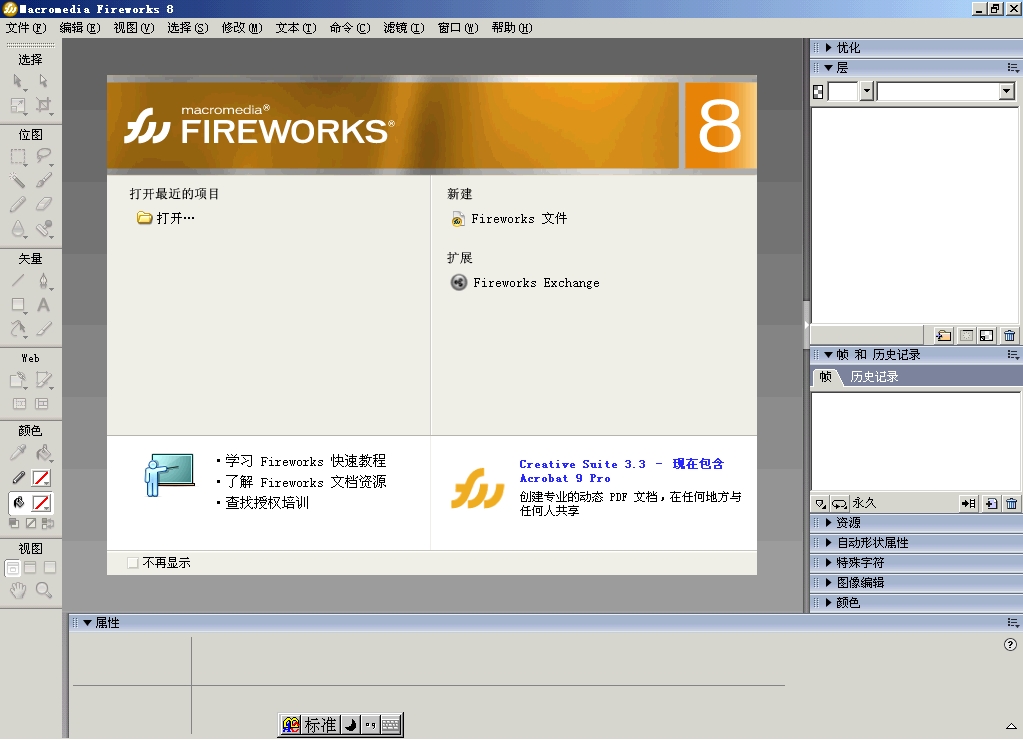Choose the vector Line tool
Viewport: 1023px width, 740px height.
18,281
